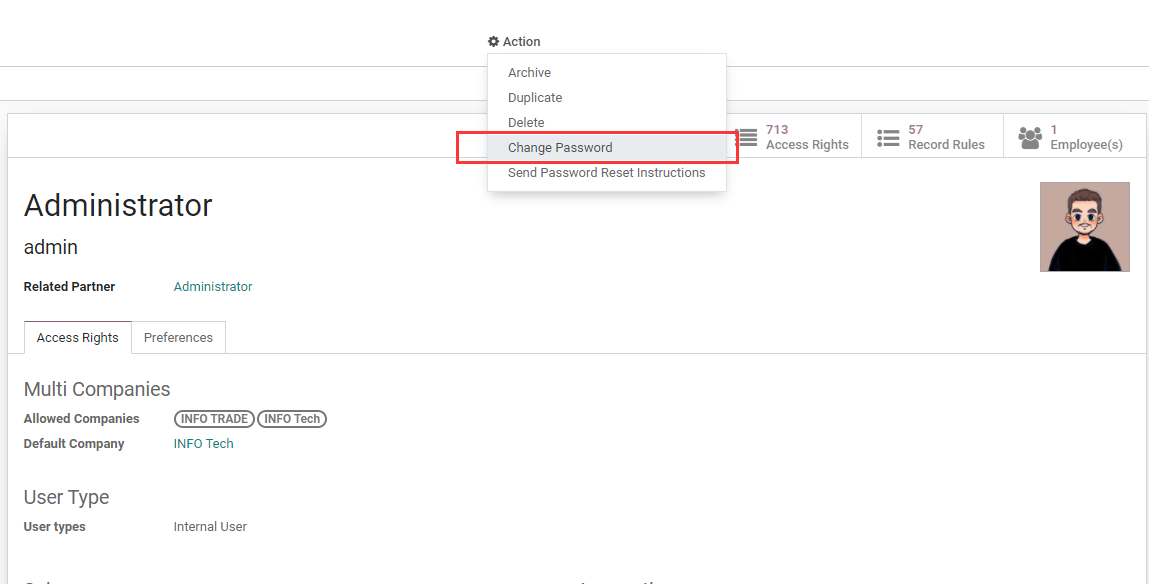Select Archive from Action menu
Viewport: 1149px width, 584px height.
point(607,73)
